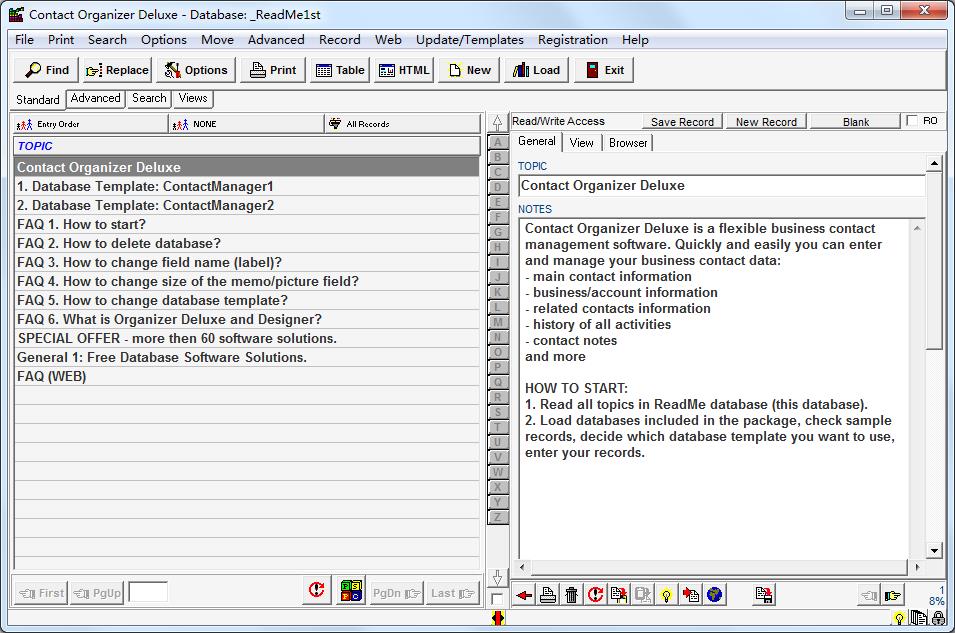Click the down arrow below alphabet bar

pyautogui.click(x=498, y=578)
